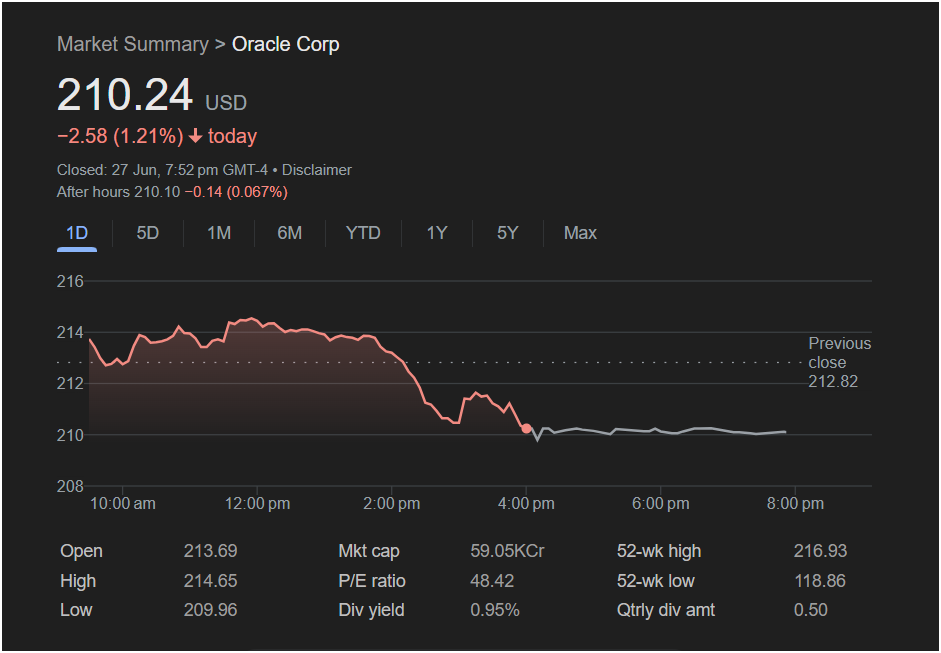This screenshot has width=941, height=653.
Task: Click the Qtrly div amt value 0.50
Action: (x=811, y=610)
